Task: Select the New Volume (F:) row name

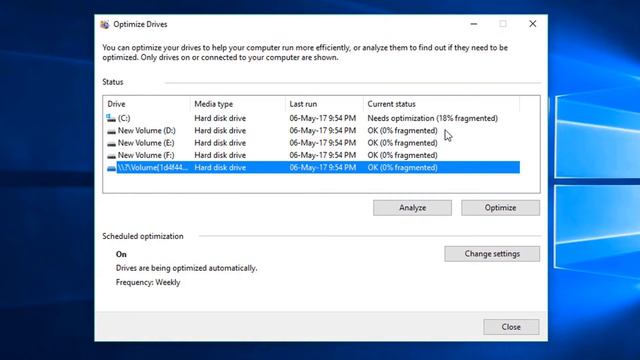Action: coord(146,155)
